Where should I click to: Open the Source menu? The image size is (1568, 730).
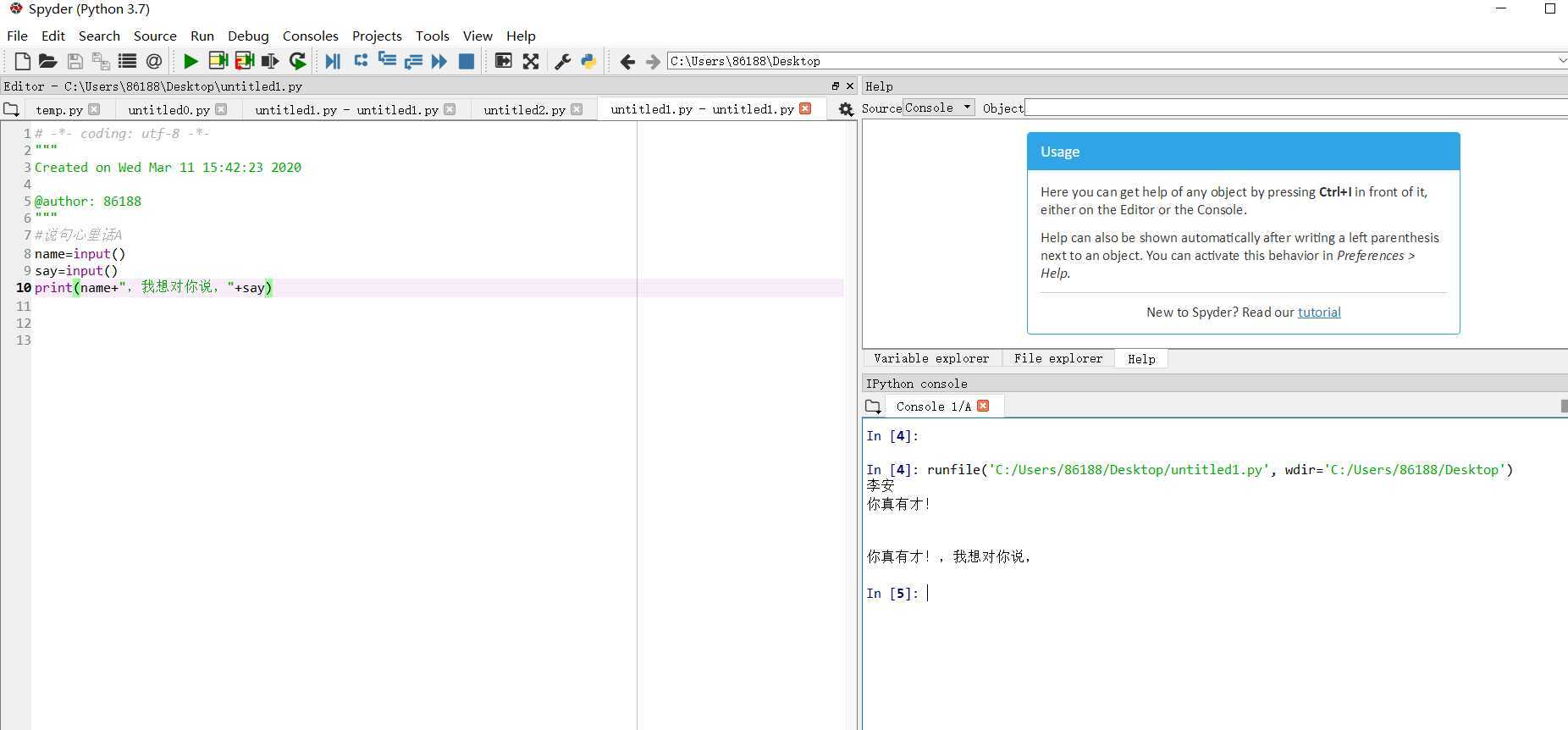coord(155,36)
